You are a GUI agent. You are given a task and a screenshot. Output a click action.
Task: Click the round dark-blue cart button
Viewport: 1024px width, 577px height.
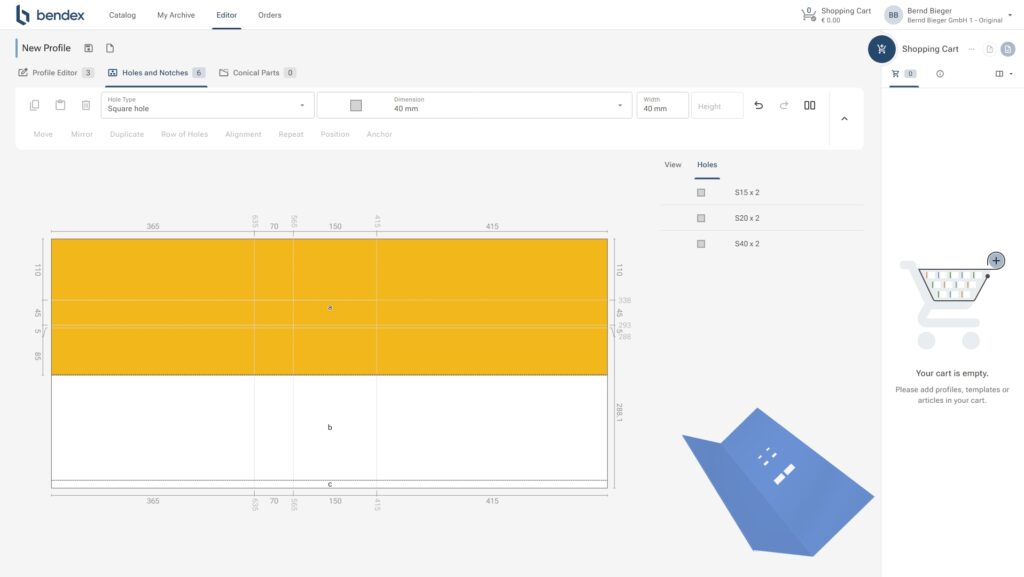click(881, 49)
